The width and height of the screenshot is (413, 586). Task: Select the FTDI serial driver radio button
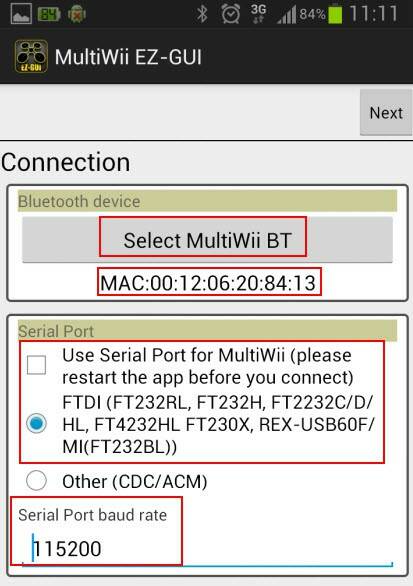point(36,423)
